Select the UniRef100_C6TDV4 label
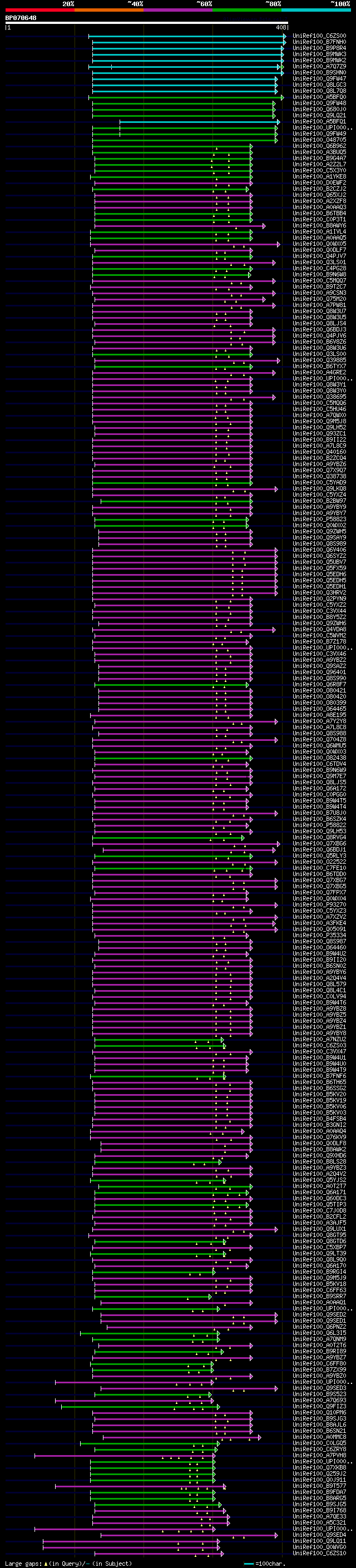 click(x=319, y=764)
